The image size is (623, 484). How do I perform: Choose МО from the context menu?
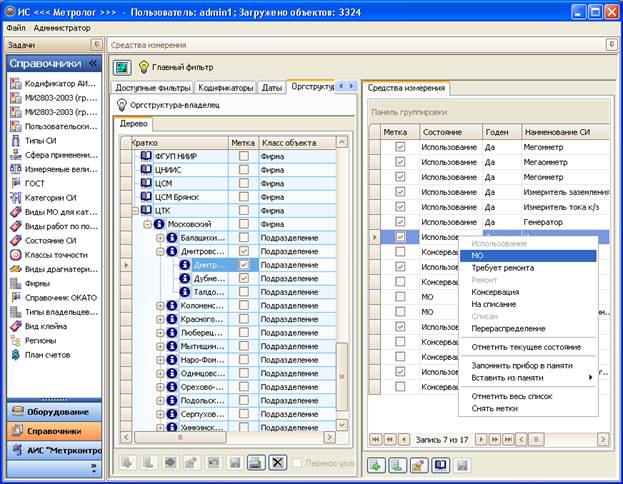478,255
